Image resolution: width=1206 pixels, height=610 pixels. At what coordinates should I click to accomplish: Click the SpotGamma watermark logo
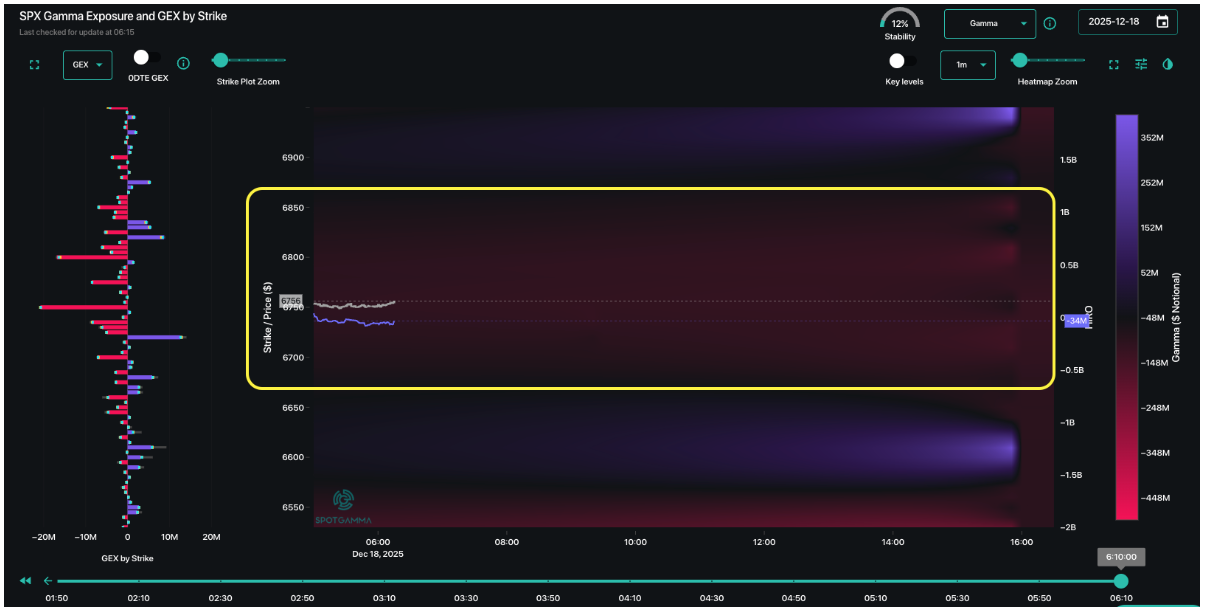click(342, 500)
